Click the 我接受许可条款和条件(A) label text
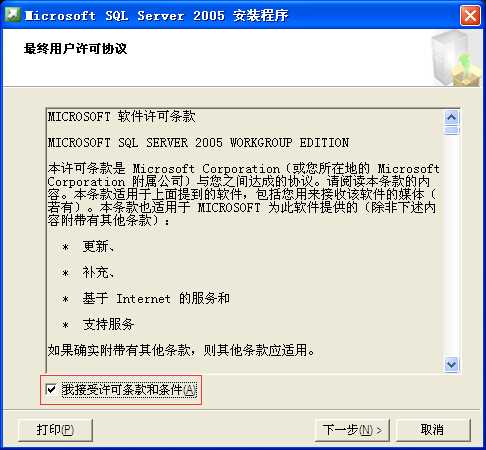Screen dimensions: 486x450 point(129,390)
